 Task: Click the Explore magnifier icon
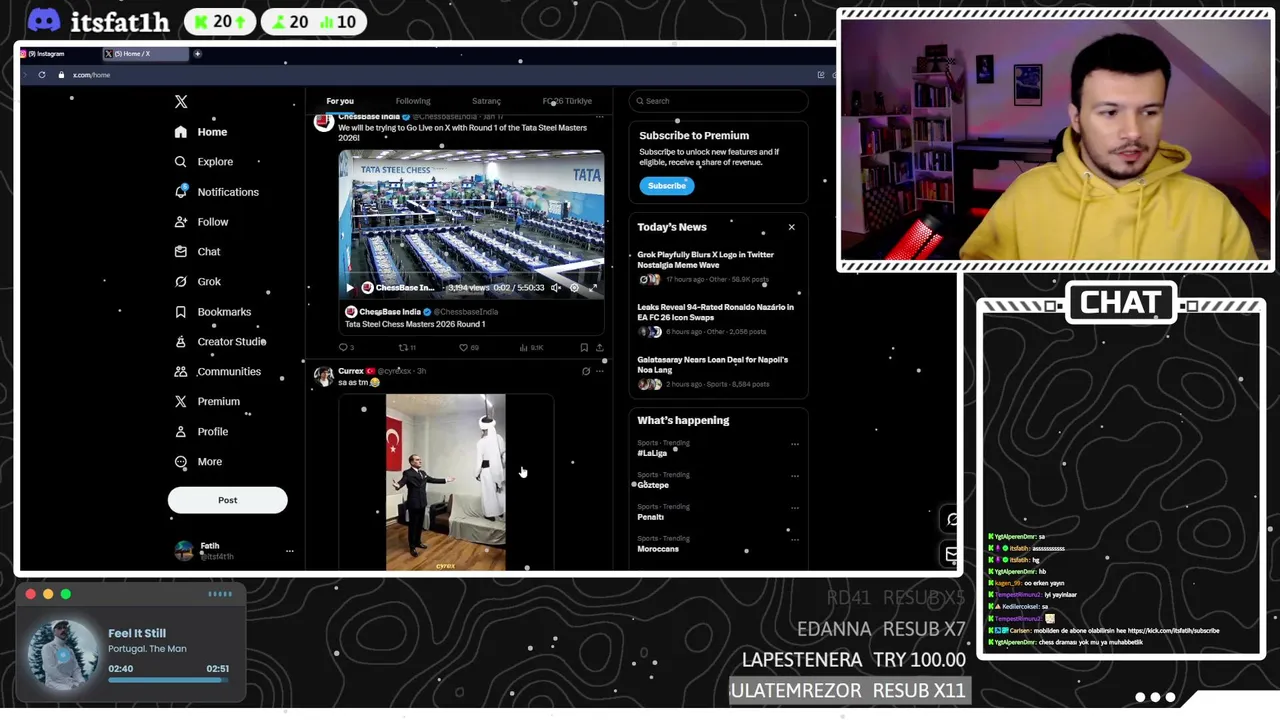[x=180, y=162]
